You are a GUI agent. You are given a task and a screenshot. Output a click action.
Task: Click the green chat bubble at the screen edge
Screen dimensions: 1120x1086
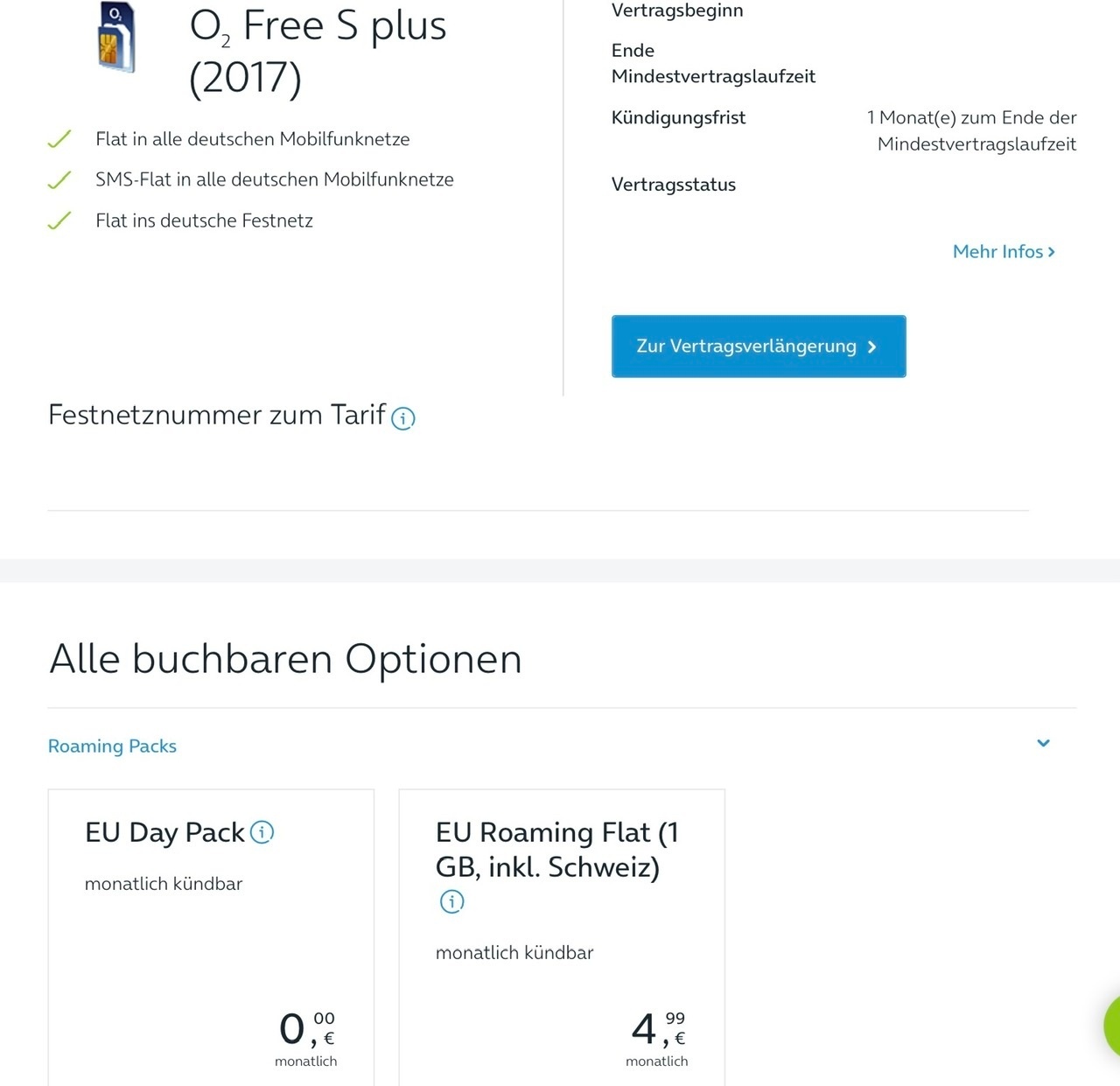point(1112,1026)
